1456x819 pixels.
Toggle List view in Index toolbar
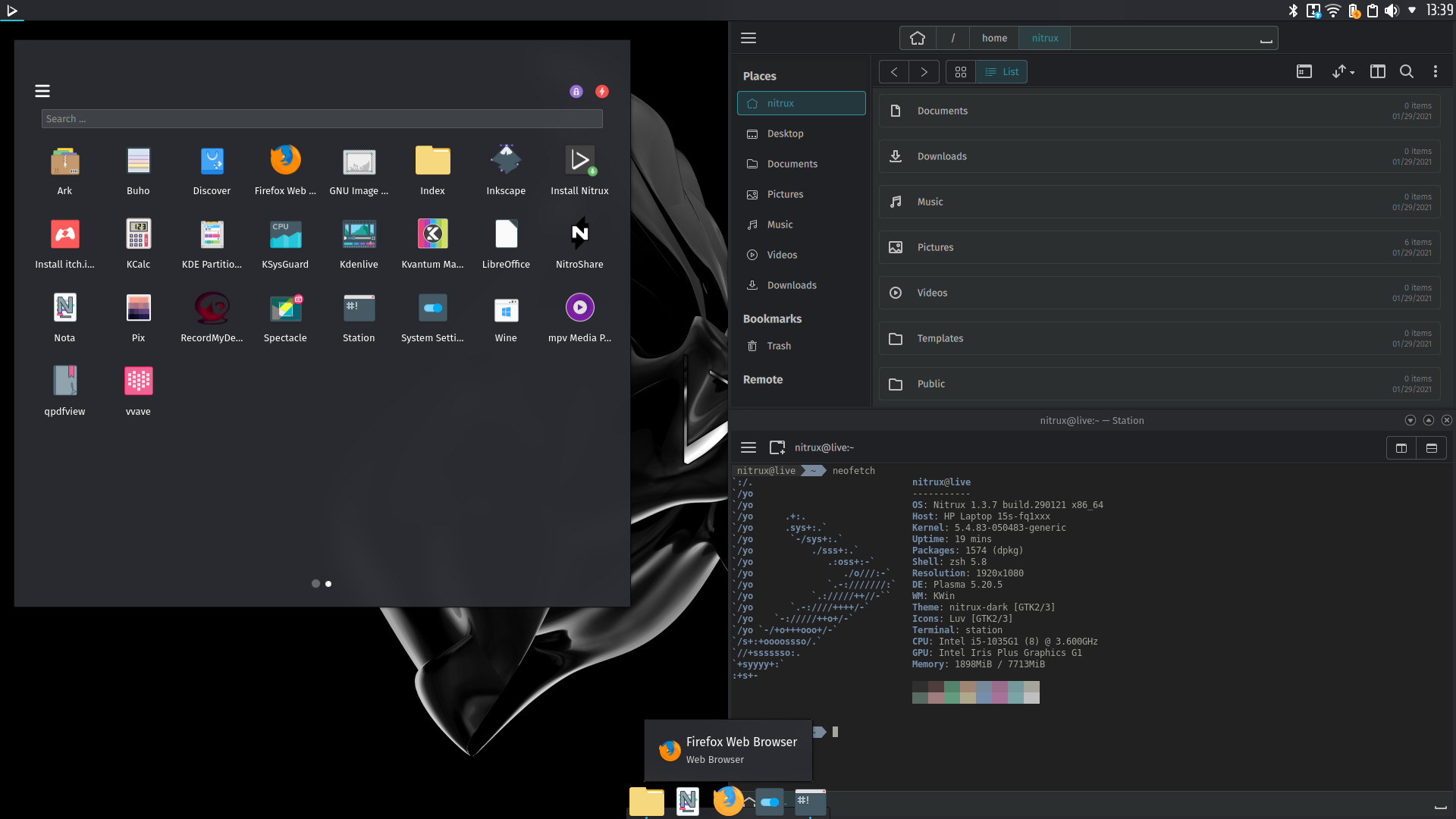pos(1001,71)
